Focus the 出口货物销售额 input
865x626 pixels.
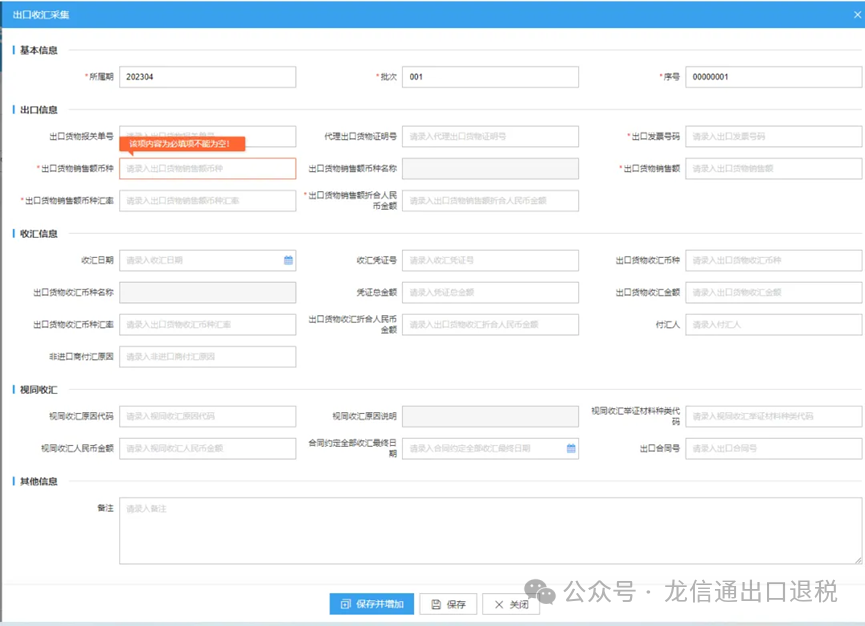click(x=773, y=168)
